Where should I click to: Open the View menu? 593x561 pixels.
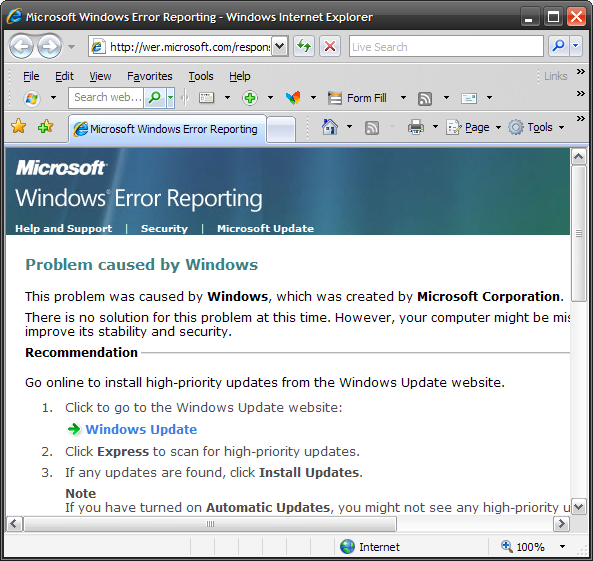coord(100,76)
